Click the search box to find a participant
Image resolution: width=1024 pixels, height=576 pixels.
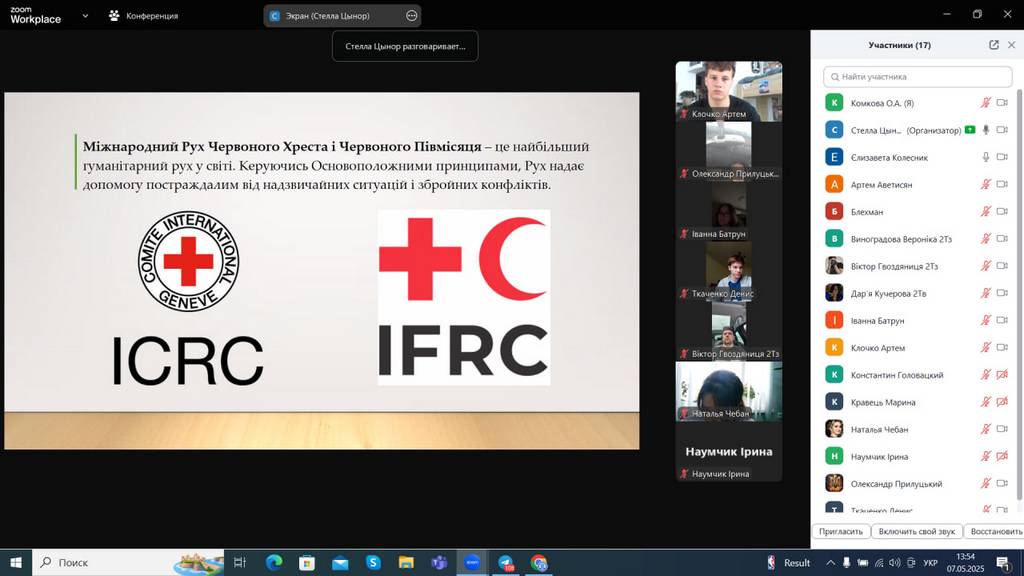click(918, 76)
